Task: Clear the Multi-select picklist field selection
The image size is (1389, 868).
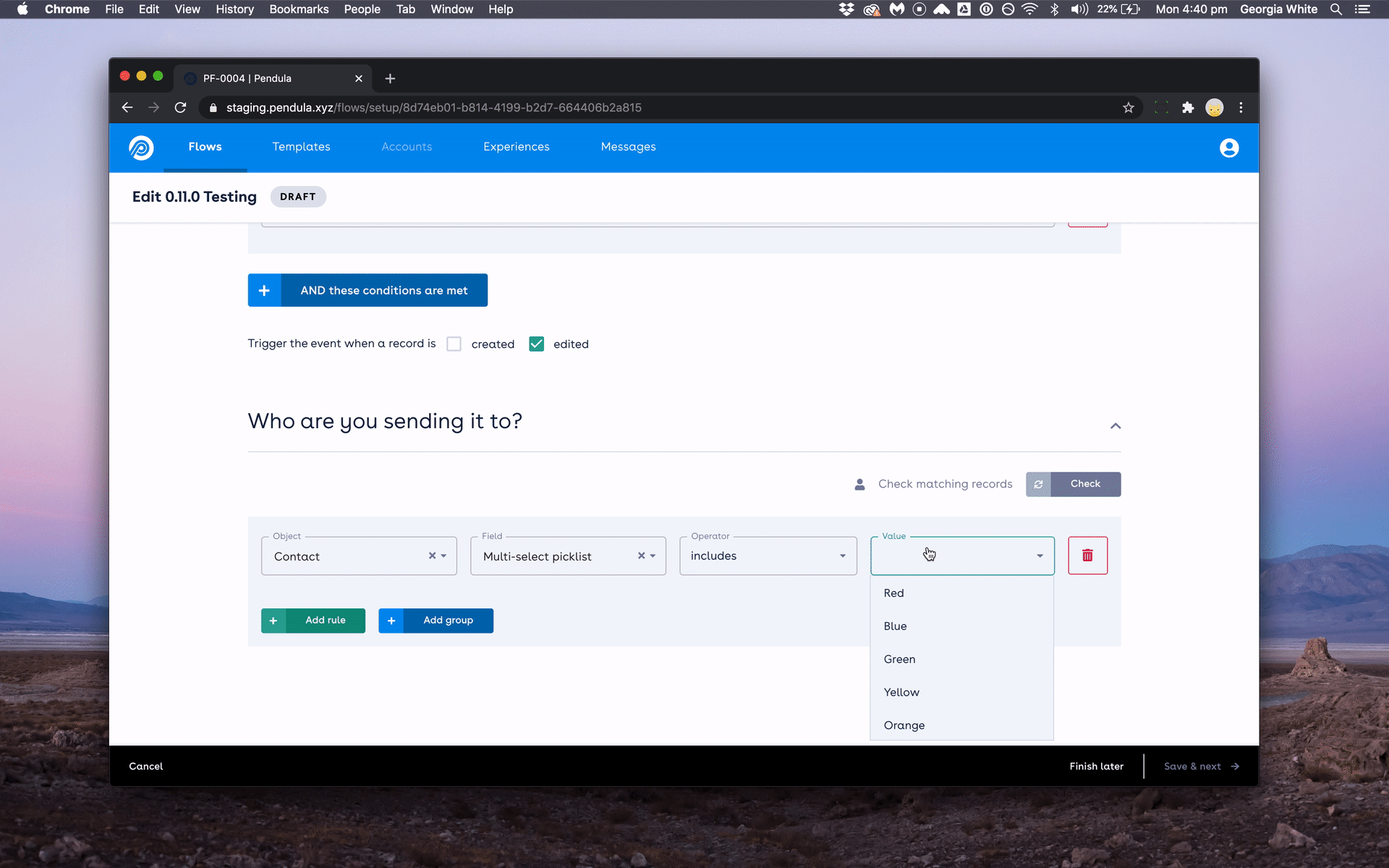Action: 641,556
